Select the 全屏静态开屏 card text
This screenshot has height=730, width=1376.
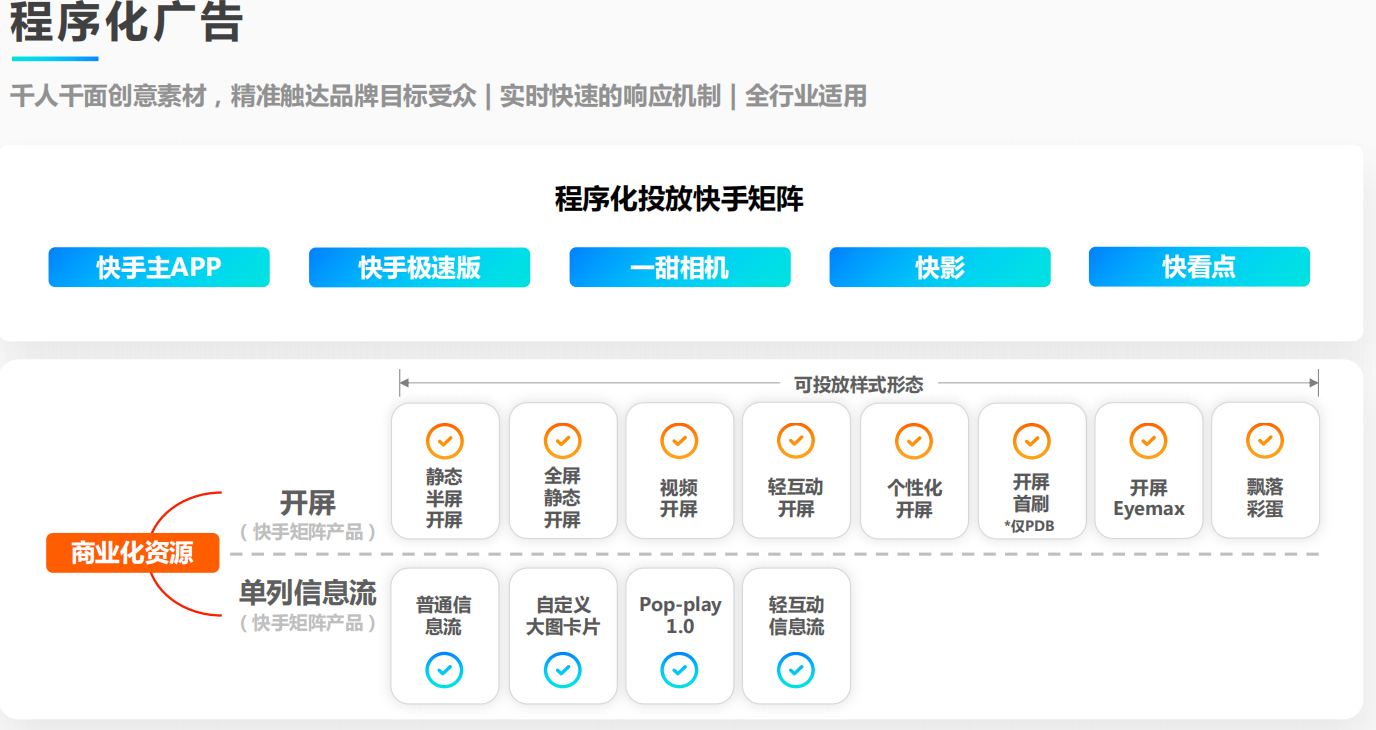click(x=562, y=498)
